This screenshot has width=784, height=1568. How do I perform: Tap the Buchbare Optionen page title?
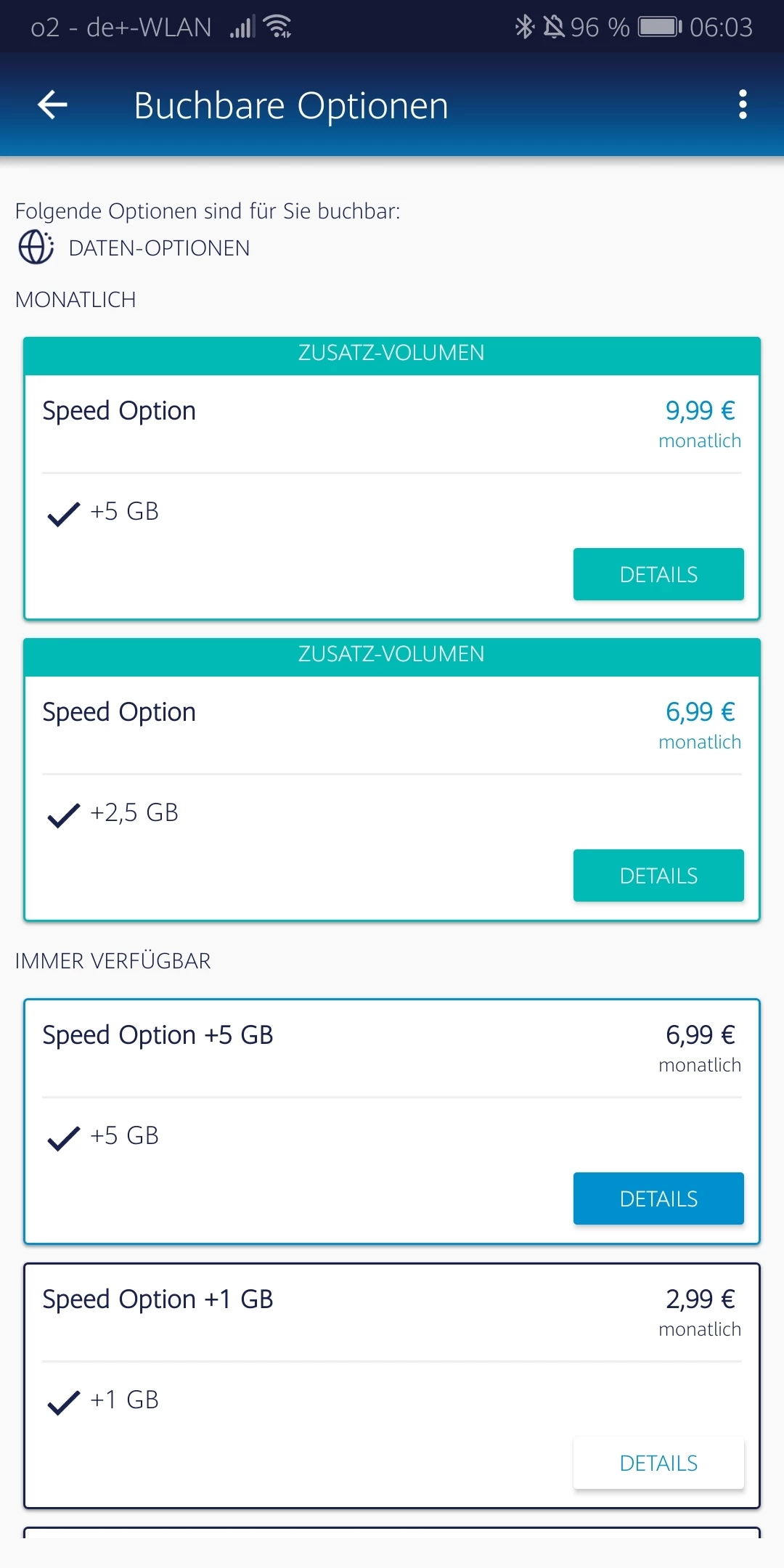(291, 105)
